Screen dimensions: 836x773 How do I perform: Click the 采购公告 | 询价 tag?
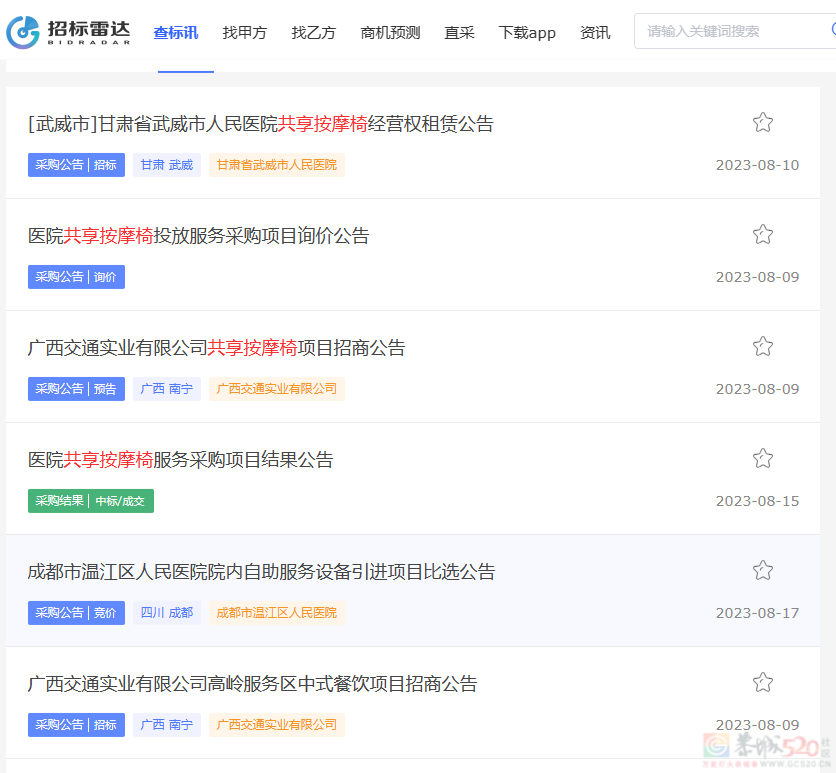click(x=76, y=277)
